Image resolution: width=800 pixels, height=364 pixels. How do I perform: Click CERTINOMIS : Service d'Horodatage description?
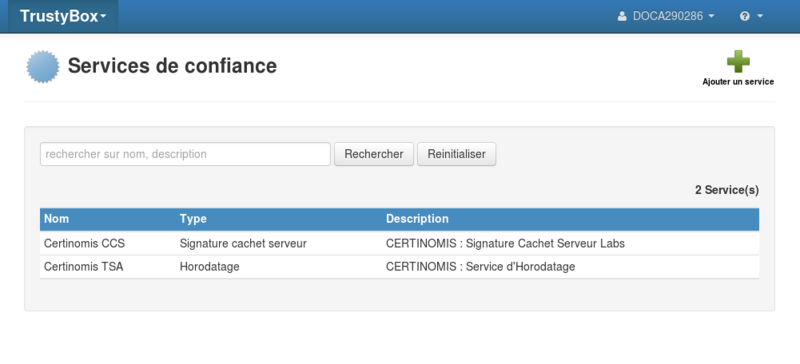click(480, 267)
